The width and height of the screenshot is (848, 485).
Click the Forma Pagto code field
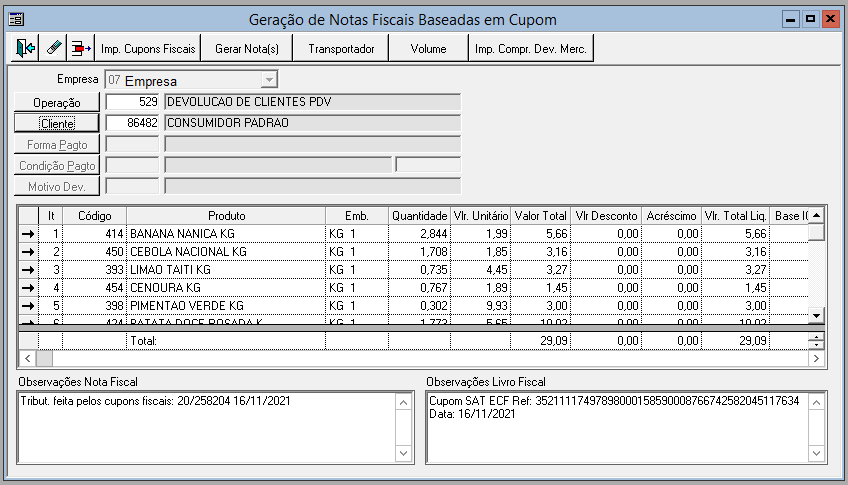coord(132,144)
